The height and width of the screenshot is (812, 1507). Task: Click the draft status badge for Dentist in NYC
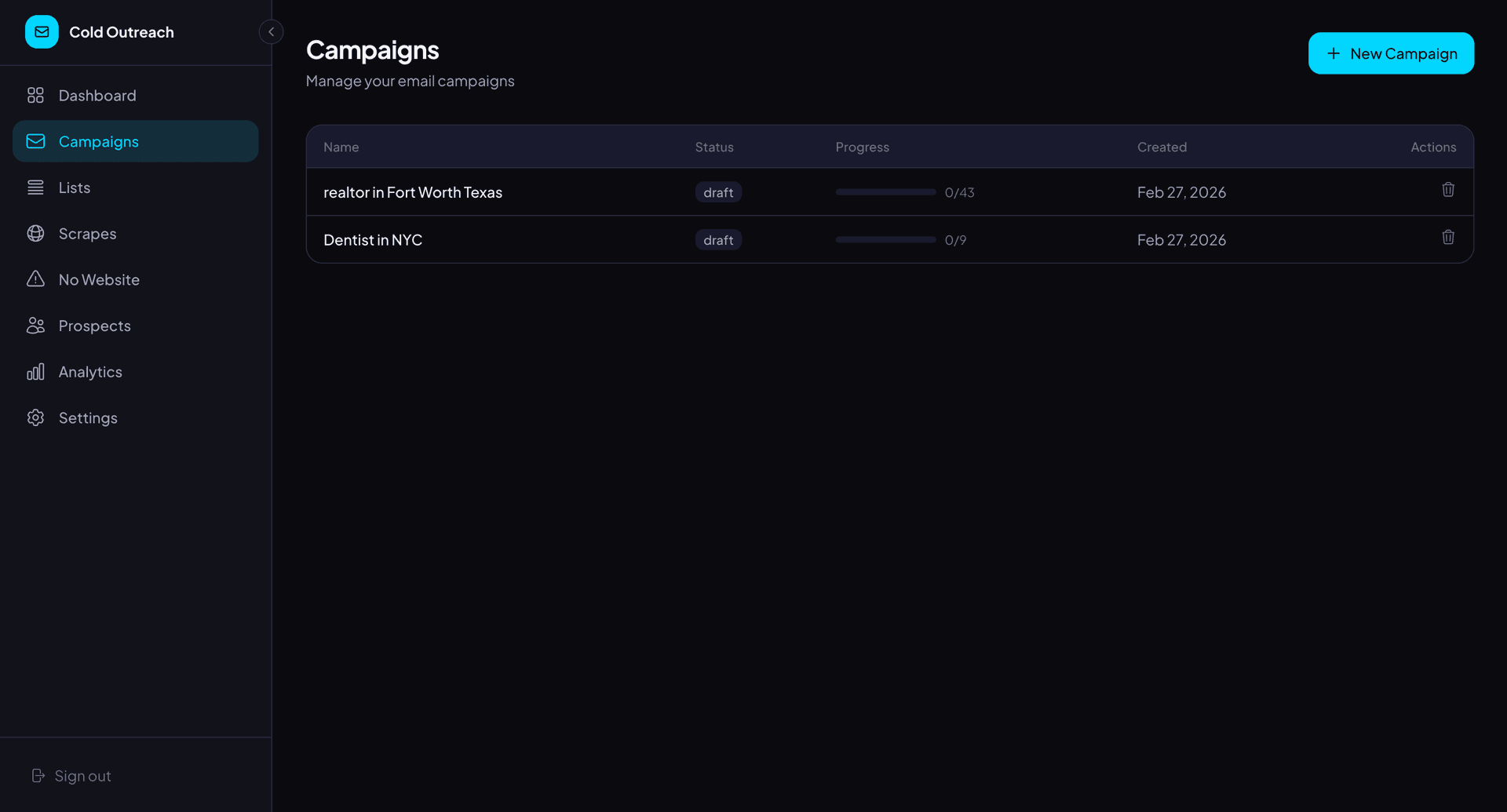tap(718, 240)
